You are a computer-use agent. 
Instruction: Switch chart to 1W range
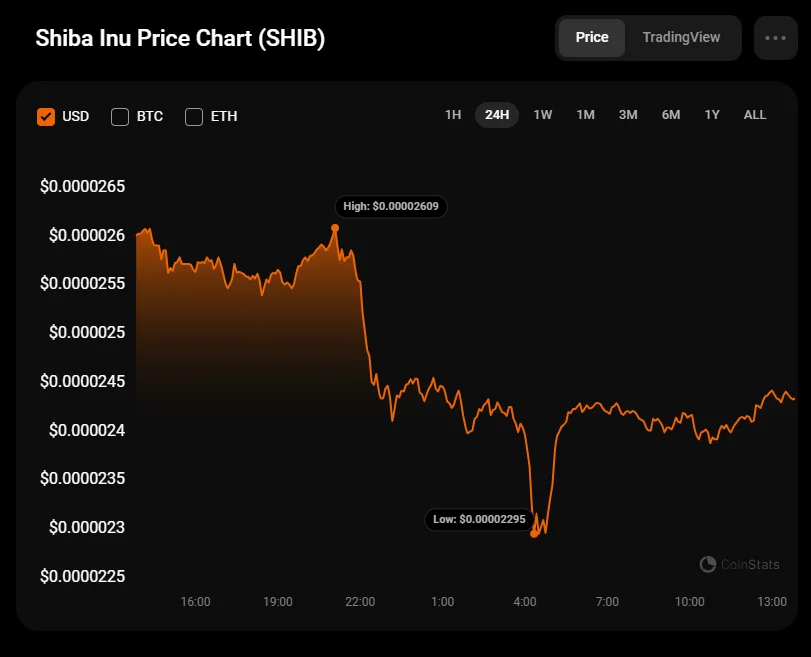[543, 115]
